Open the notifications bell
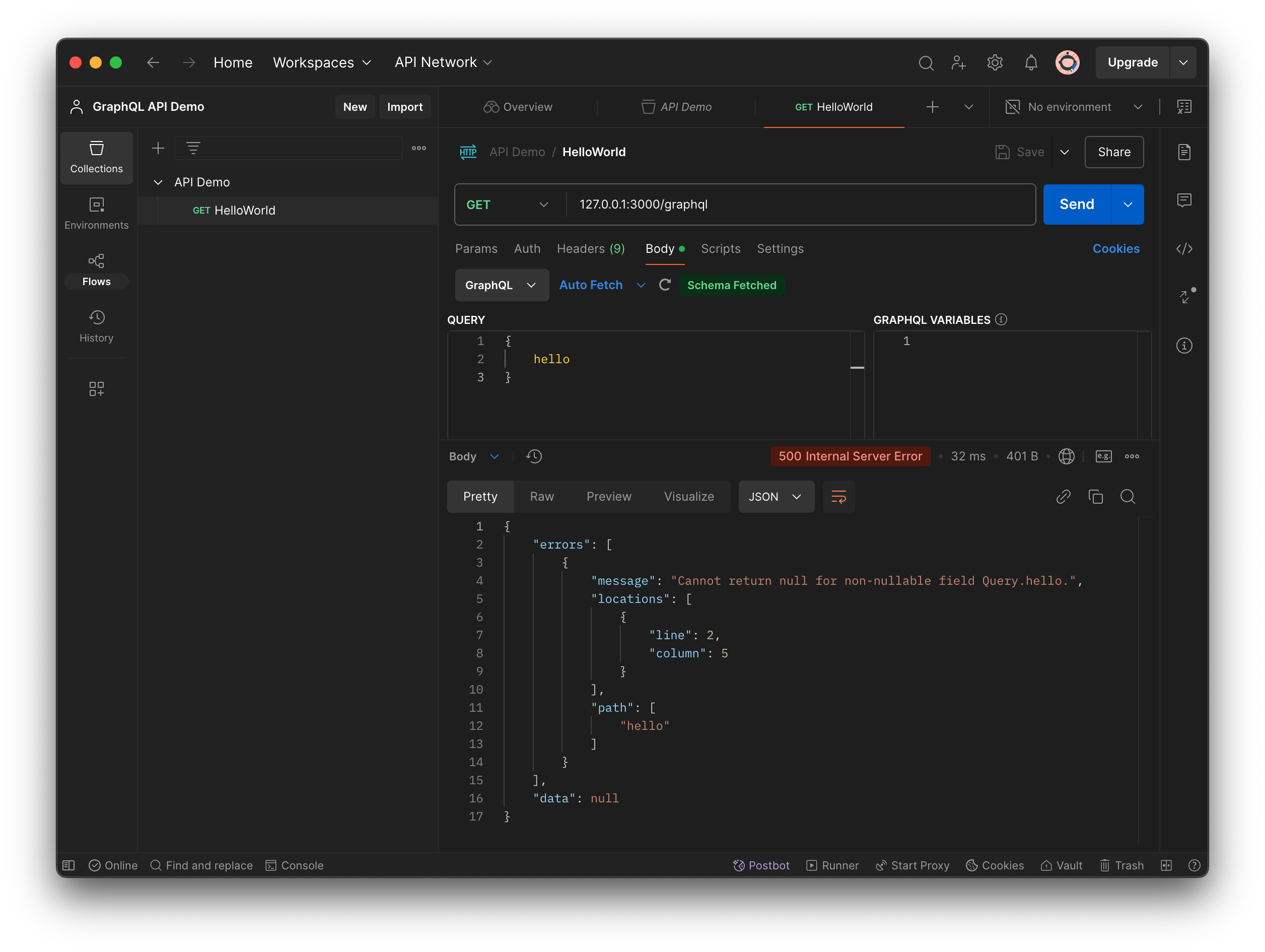 [1031, 62]
